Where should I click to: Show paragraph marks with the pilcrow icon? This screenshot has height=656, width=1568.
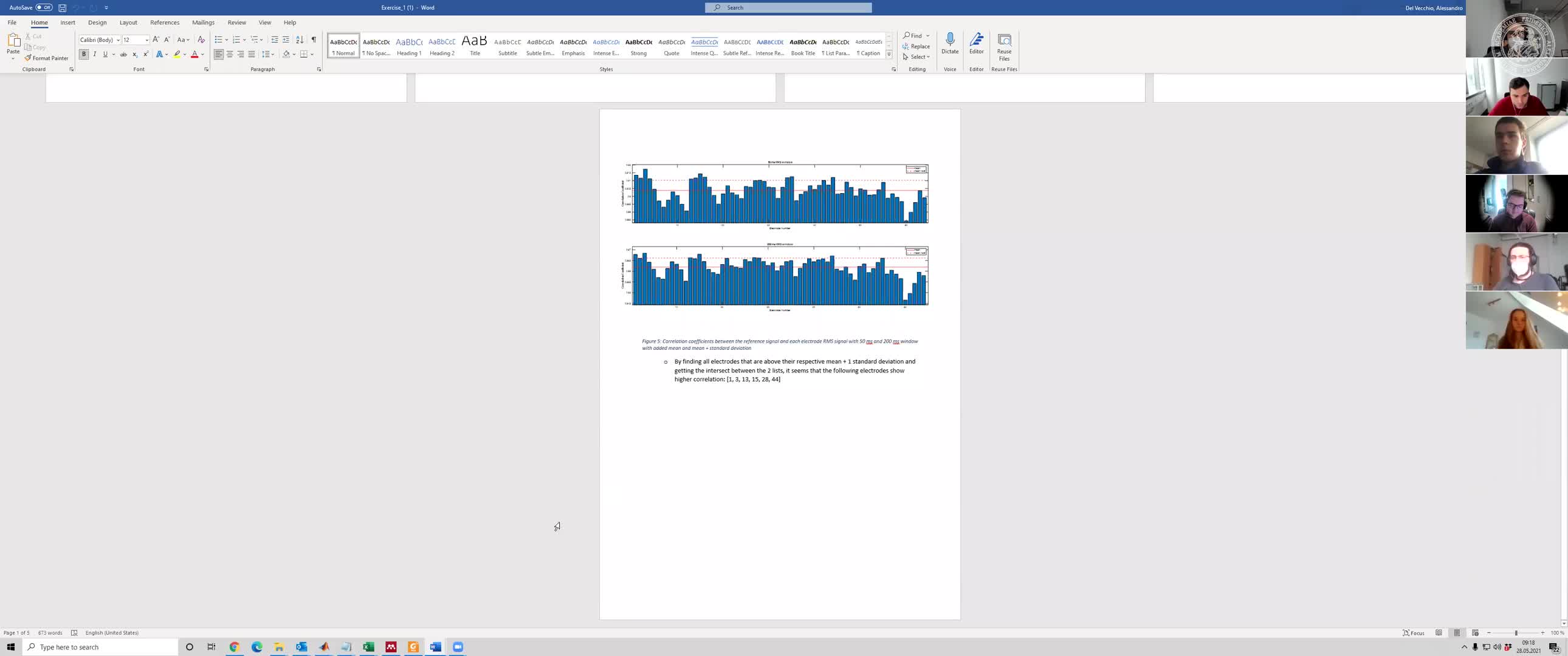coord(314,39)
